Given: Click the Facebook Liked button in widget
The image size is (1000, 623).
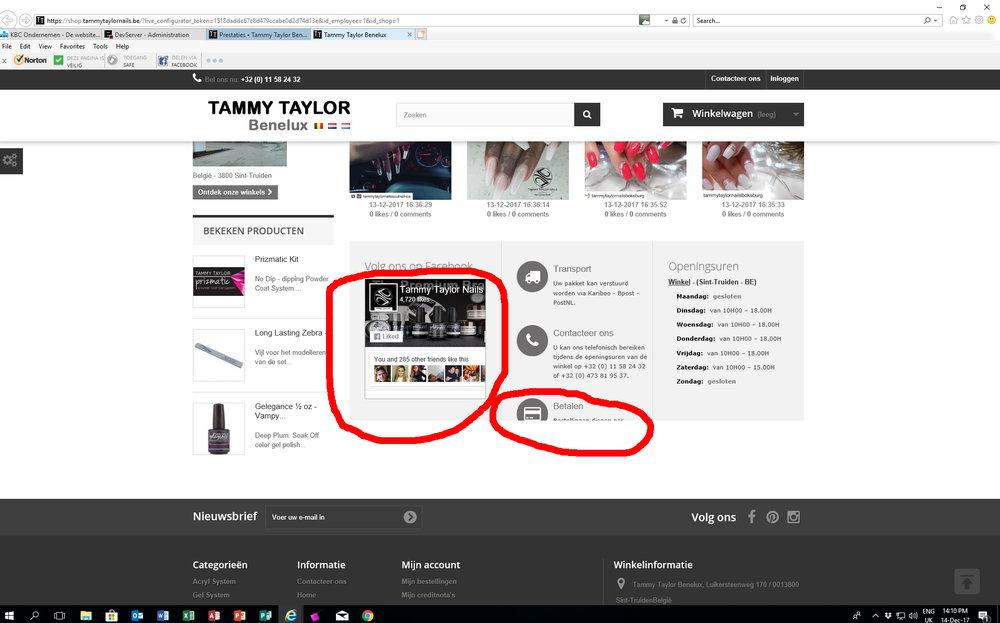Looking at the screenshot, I should pyautogui.click(x=386, y=336).
